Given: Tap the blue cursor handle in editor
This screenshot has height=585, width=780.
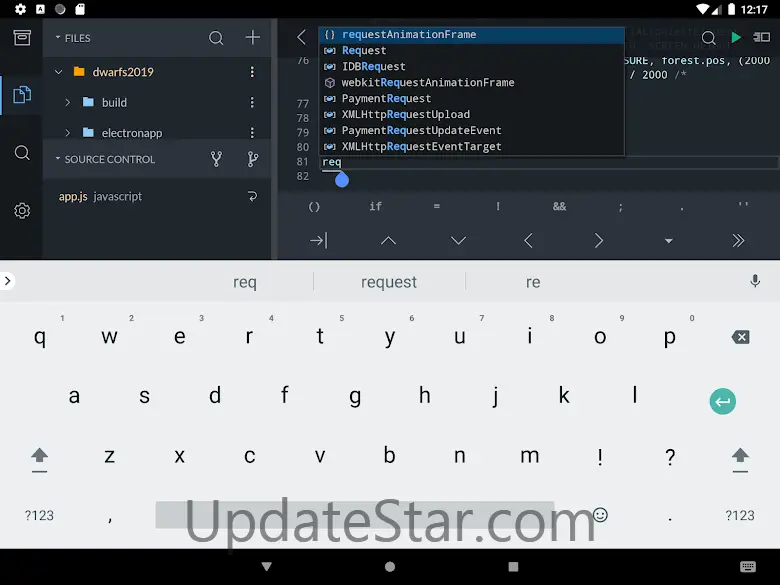Looking at the screenshot, I should [342, 180].
